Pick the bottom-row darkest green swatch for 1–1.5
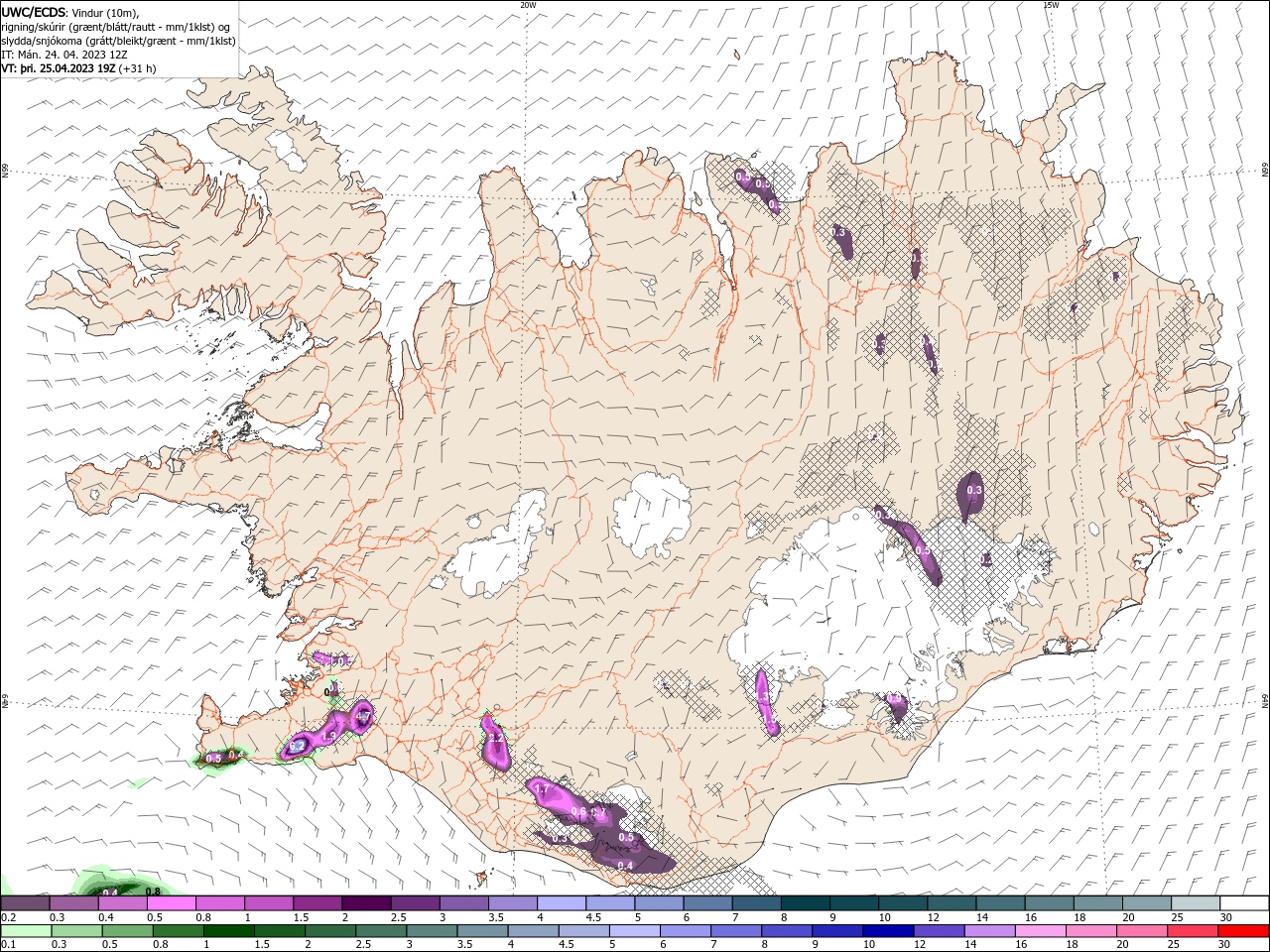 pyautogui.click(x=228, y=931)
